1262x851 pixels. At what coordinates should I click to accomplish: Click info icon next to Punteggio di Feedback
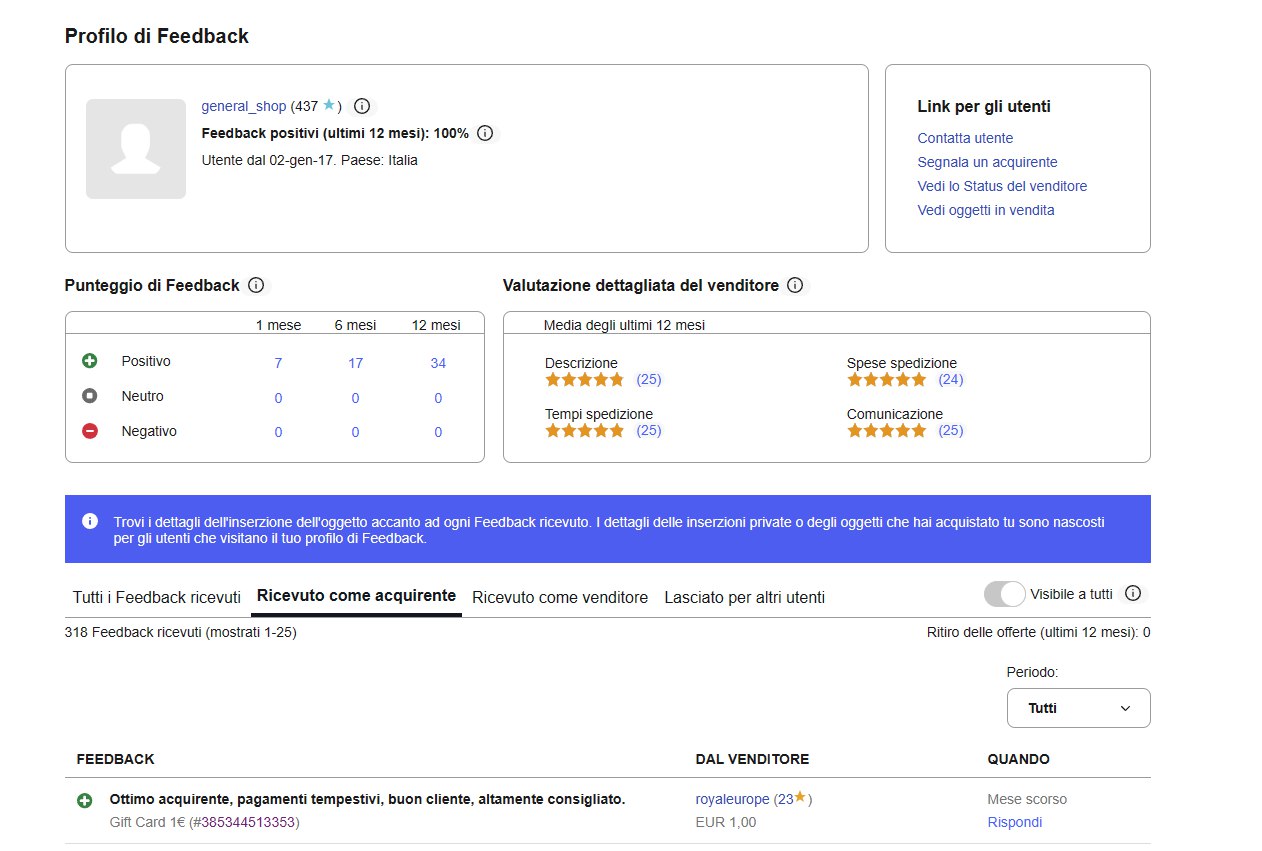(256, 286)
